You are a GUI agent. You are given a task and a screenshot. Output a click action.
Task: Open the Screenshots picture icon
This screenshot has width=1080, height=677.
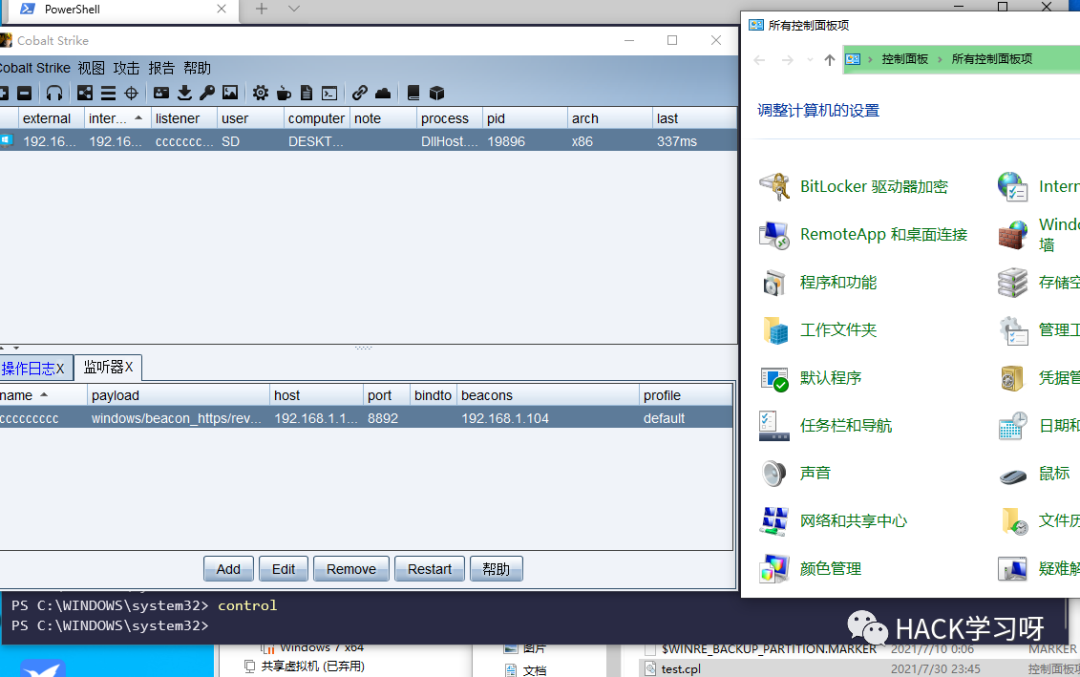[230, 93]
